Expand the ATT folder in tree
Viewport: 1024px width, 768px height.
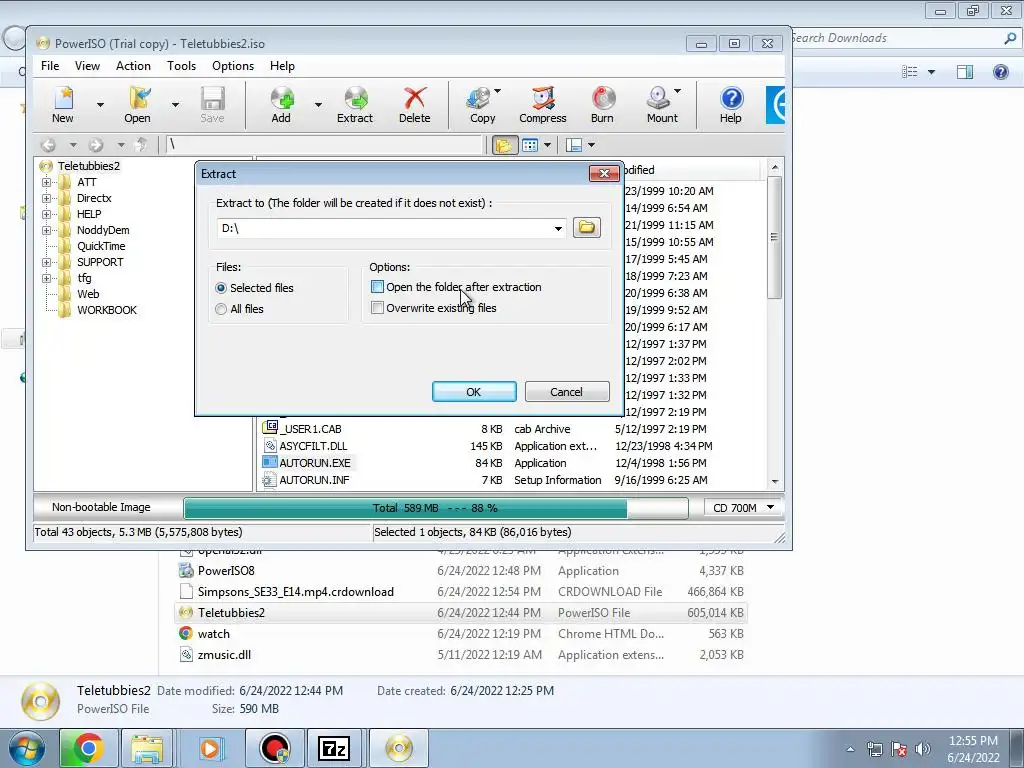click(46, 182)
